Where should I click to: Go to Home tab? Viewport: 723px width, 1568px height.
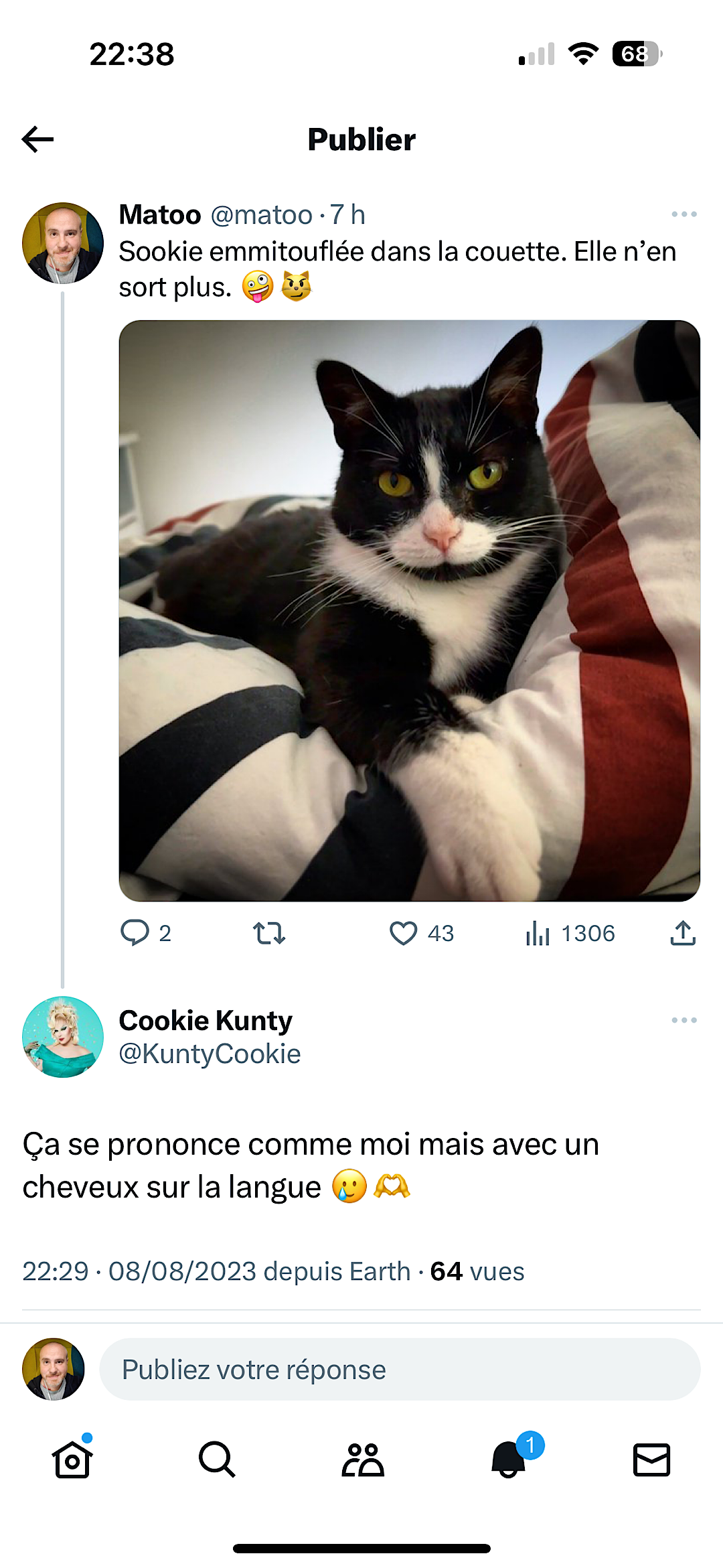pyautogui.click(x=72, y=1459)
